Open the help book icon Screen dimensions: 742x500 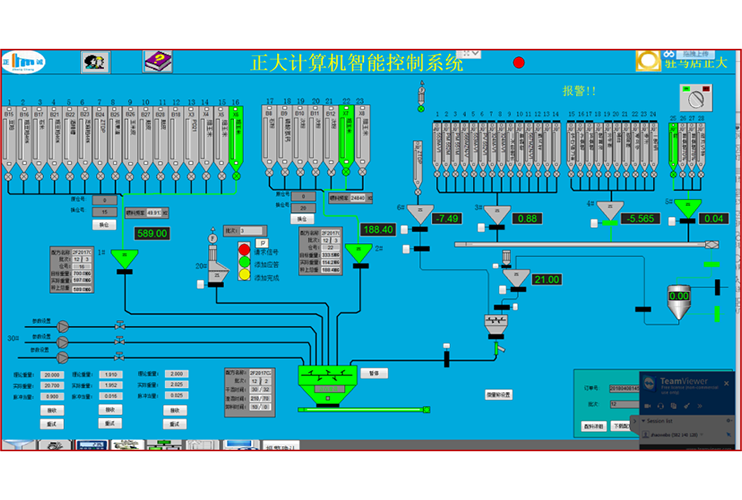point(158,62)
